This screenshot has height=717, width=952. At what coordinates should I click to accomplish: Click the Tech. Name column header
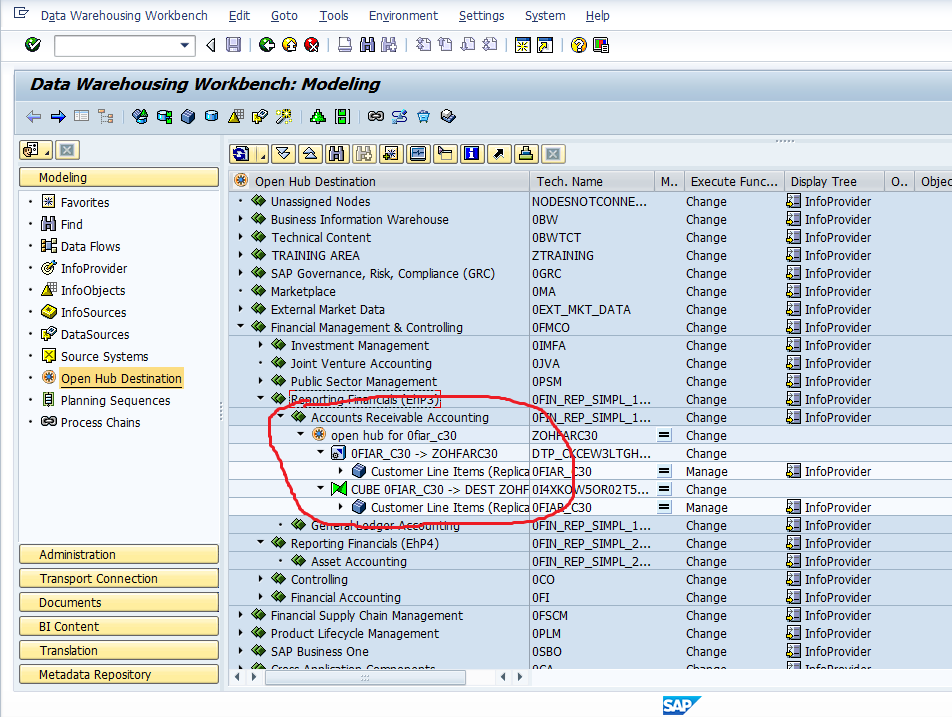tap(592, 182)
